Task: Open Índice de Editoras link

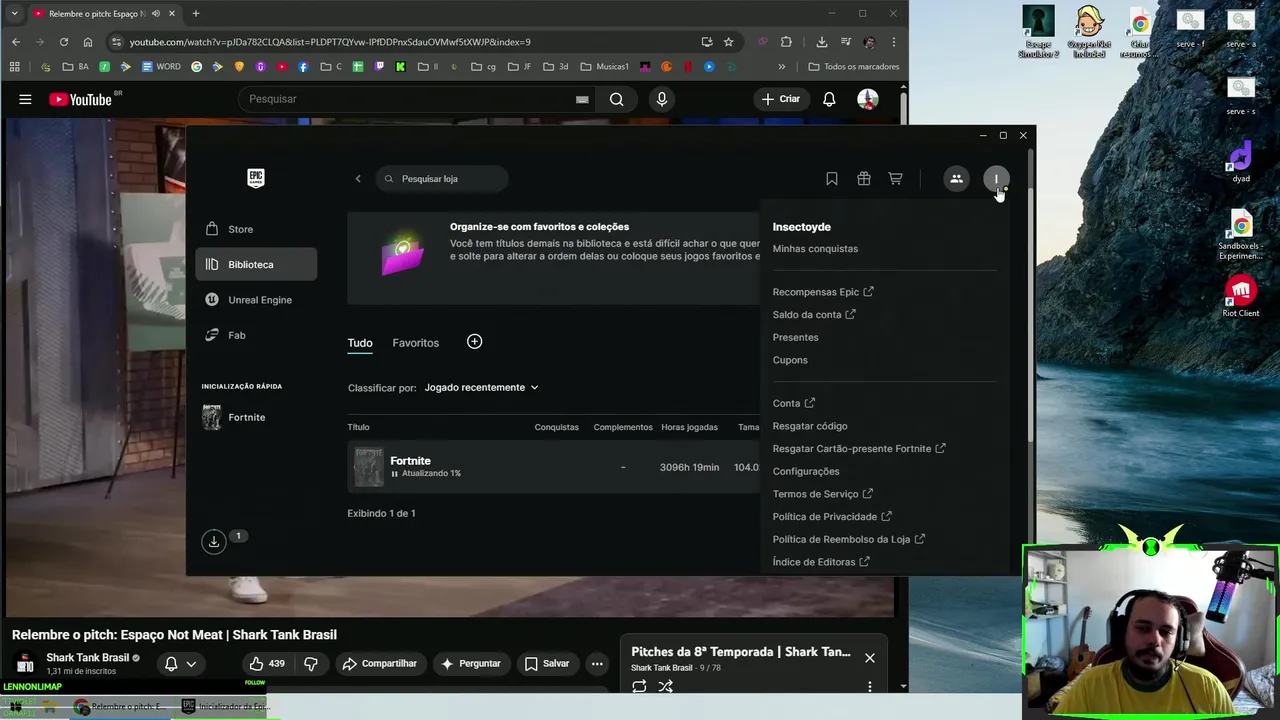Action: (821, 562)
